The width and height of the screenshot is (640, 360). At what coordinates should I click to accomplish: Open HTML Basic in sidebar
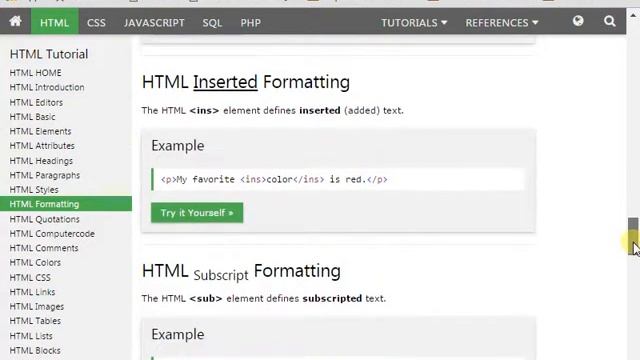32,117
